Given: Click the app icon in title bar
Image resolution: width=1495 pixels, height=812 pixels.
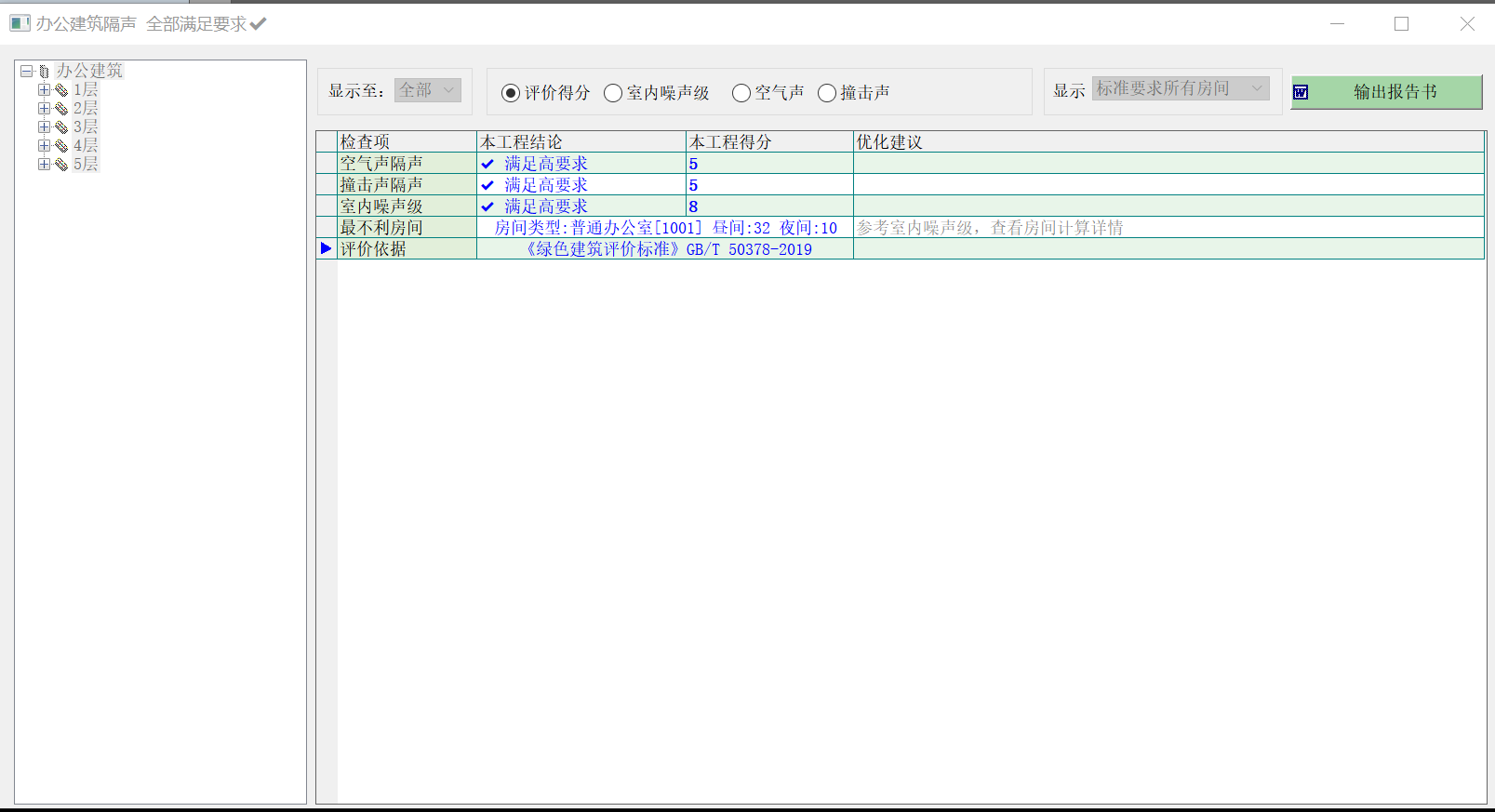Looking at the screenshot, I should point(20,23).
